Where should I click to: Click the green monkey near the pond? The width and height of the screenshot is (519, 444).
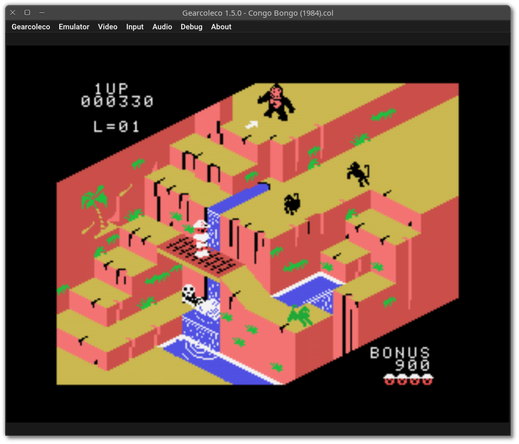tap(300, 315)
